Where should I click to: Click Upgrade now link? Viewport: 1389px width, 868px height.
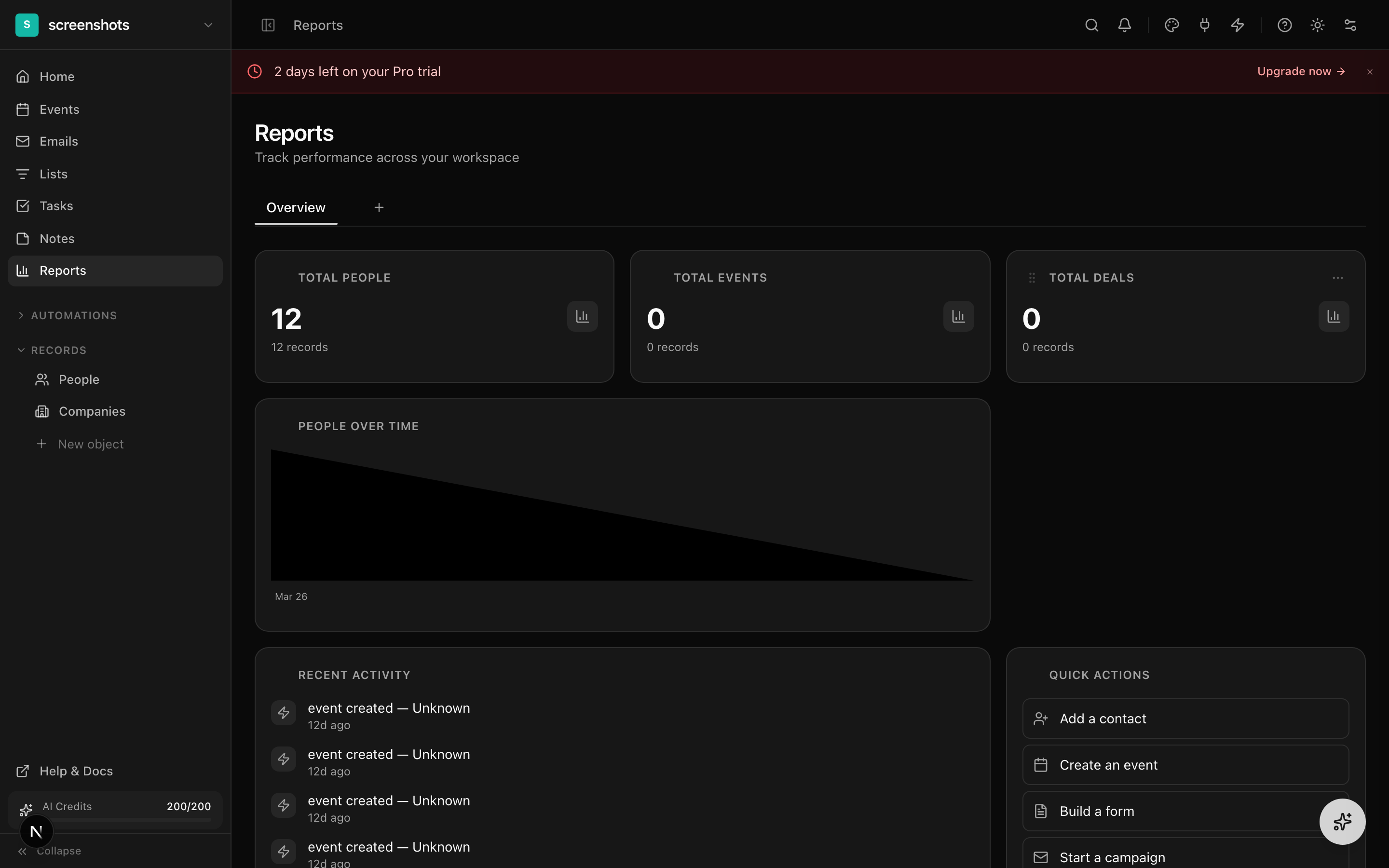click(x=1301, y=72)
